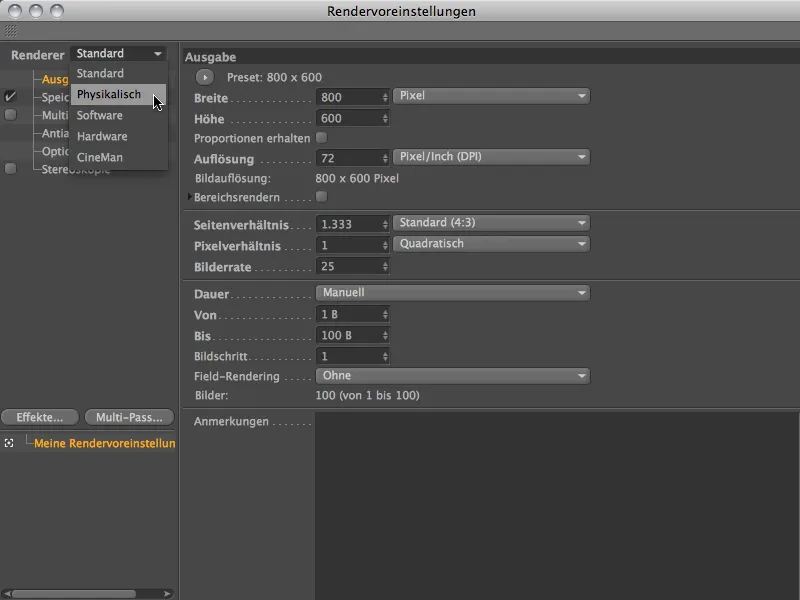Open the Field-Rendering Ohne dropdown

tap(453, 376)
